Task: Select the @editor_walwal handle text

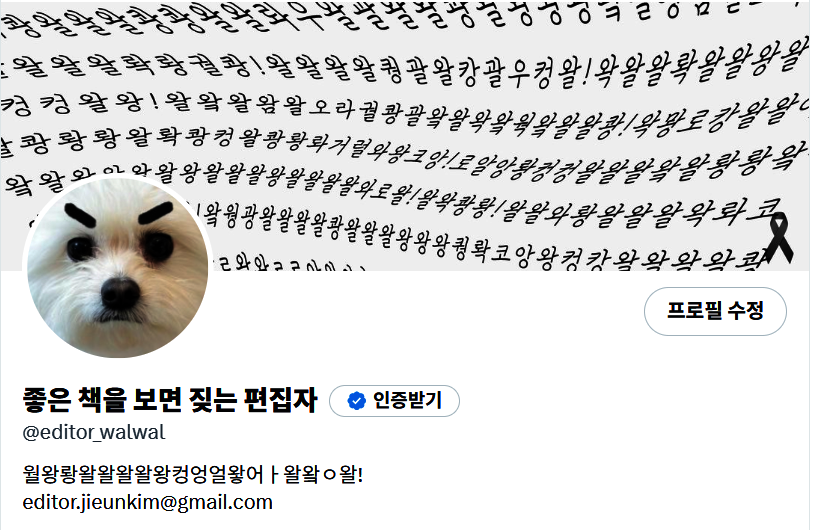Action: (94, 432)
